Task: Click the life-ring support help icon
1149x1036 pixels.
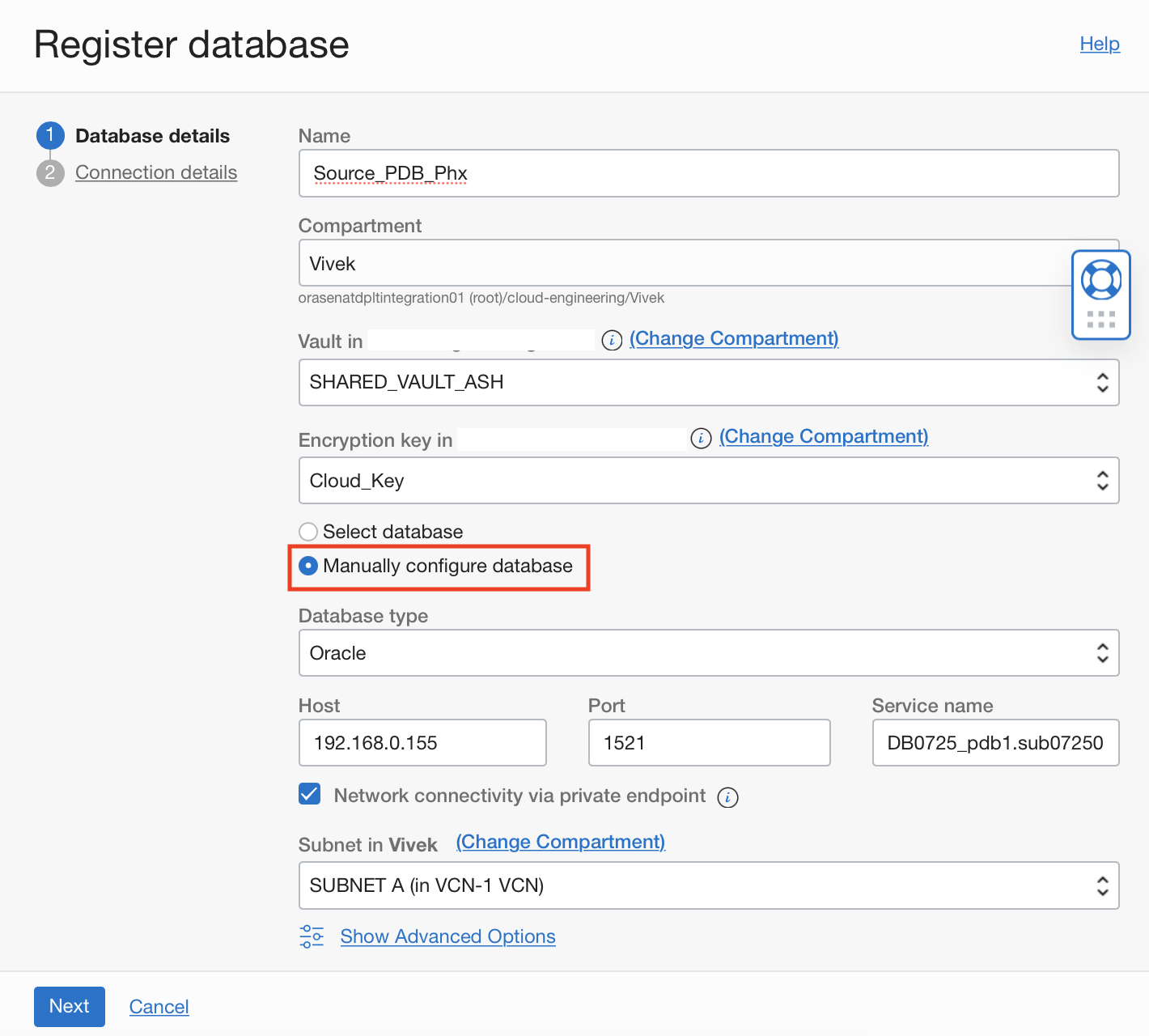Action: [1100, 280]
